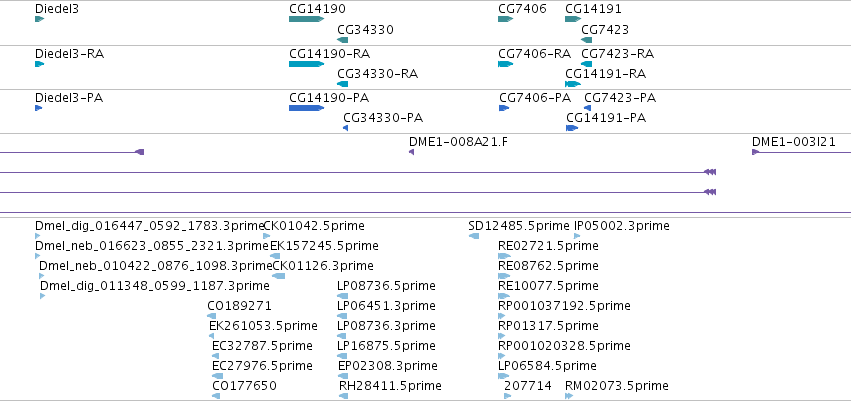The width and height of the screenshot is (851, 401).
Task: Open transcript CG14190-RA
Action: point(329,54)
